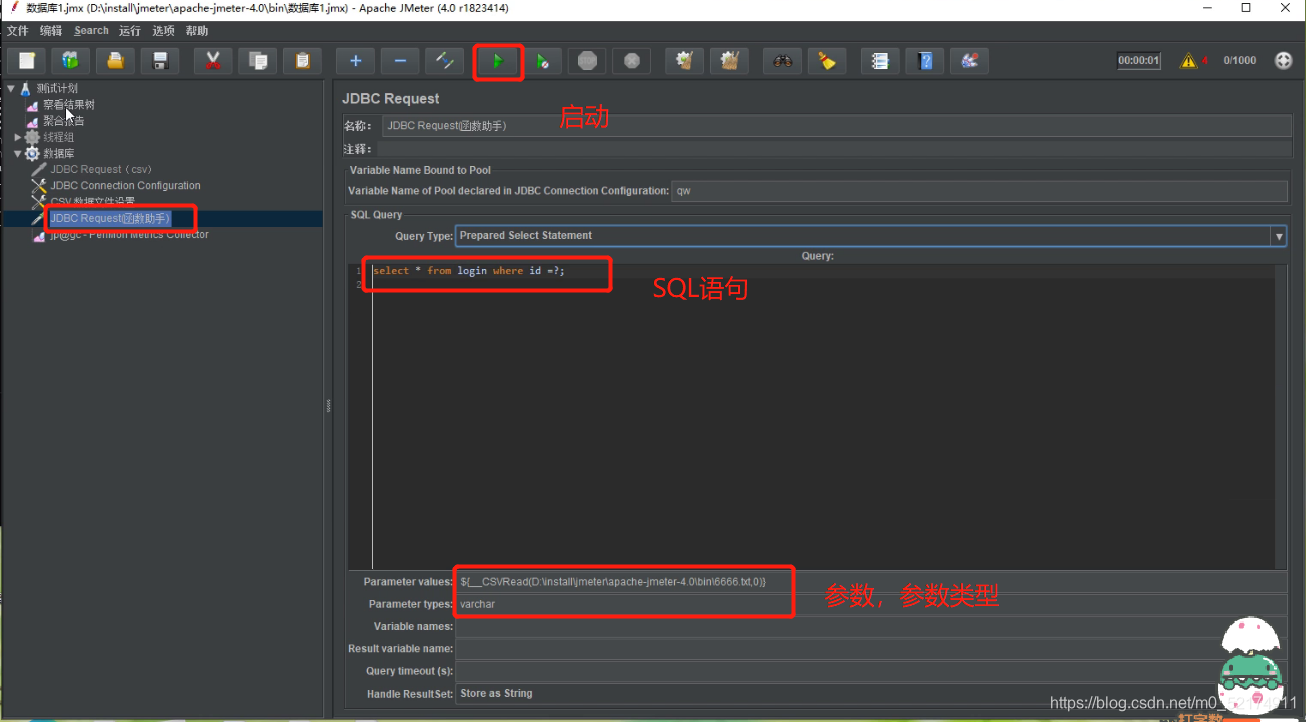The height and width of the screenshot is (722, 1306).
Task: Open the 运行 menu
Action: (129, 31)
